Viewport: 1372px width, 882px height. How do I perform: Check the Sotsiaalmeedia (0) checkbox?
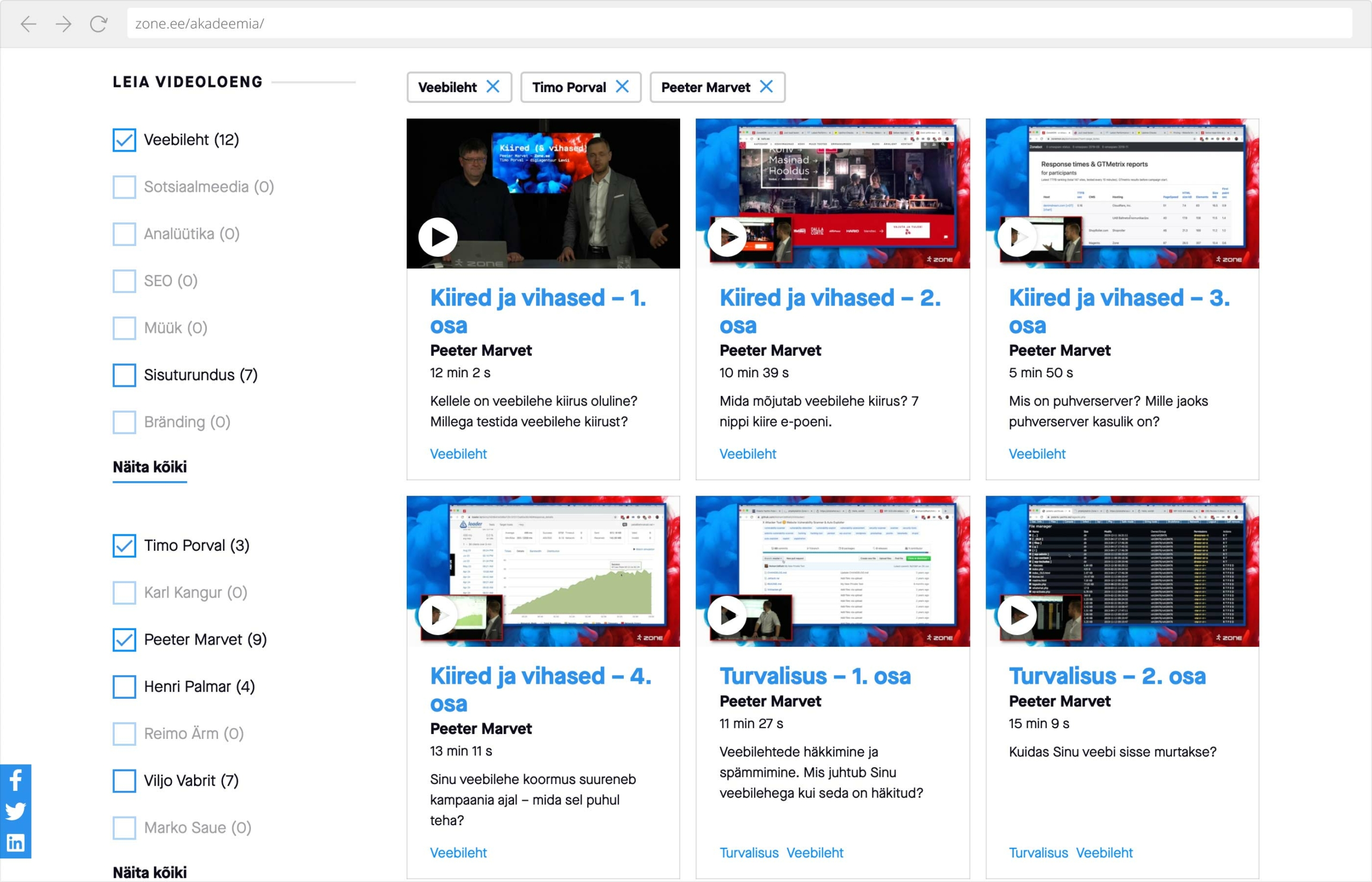(124, 186)
